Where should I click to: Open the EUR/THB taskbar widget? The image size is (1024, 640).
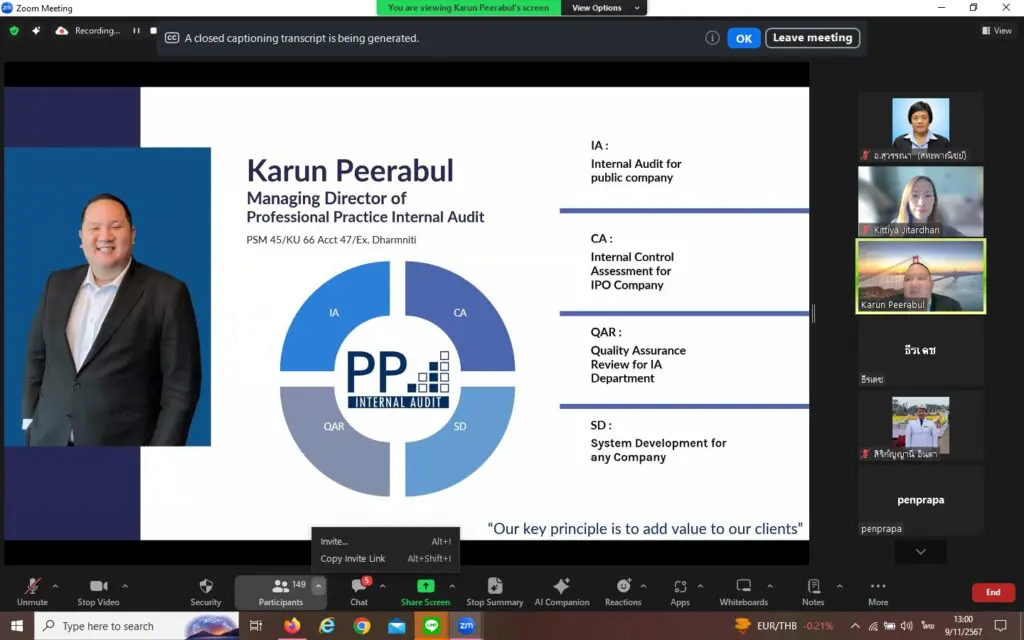[784, 626]
